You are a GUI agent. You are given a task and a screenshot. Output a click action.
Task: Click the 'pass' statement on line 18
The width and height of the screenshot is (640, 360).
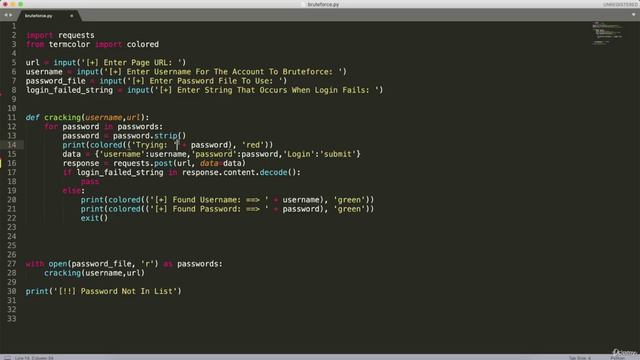tap(90, 181)
